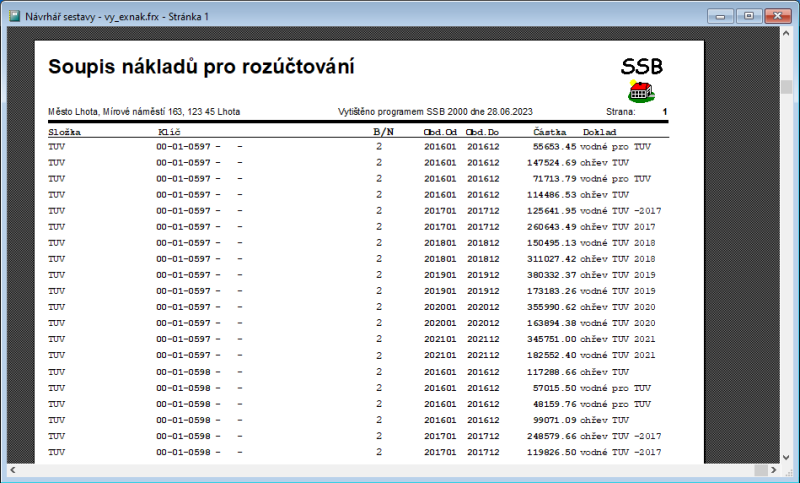Click the horizontal scrollbar right arrow
This screenshot has height=483, width=800.
coord(772,470)
